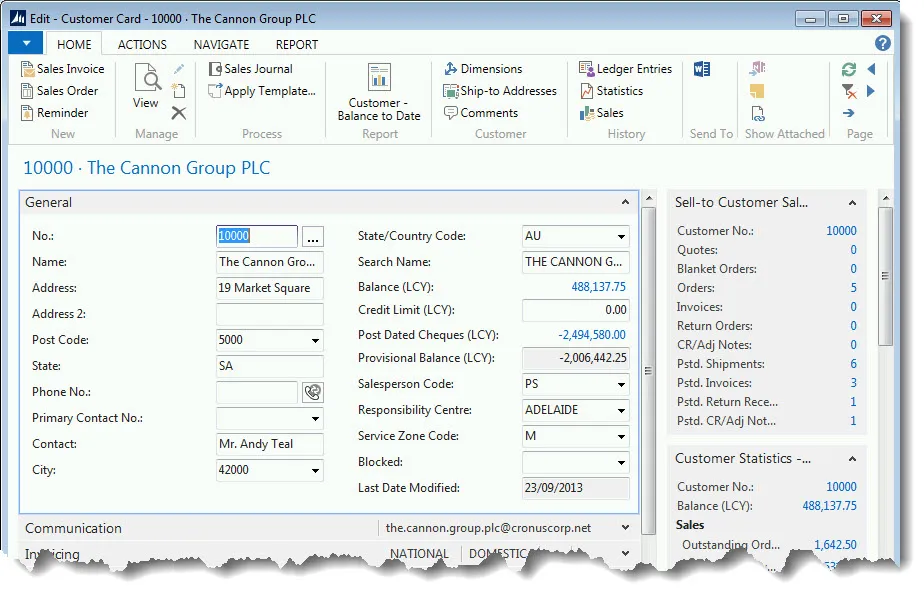924x603 pixels.
Task: Open Dimensions for this customer
Action: [x=483, y=69]
